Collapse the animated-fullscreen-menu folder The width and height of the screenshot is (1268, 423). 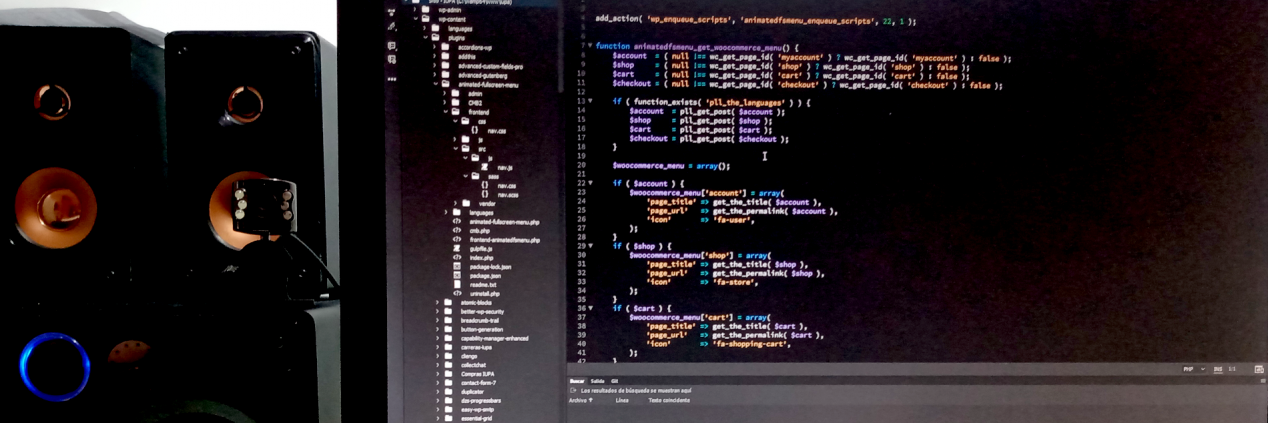coord(438,85)
